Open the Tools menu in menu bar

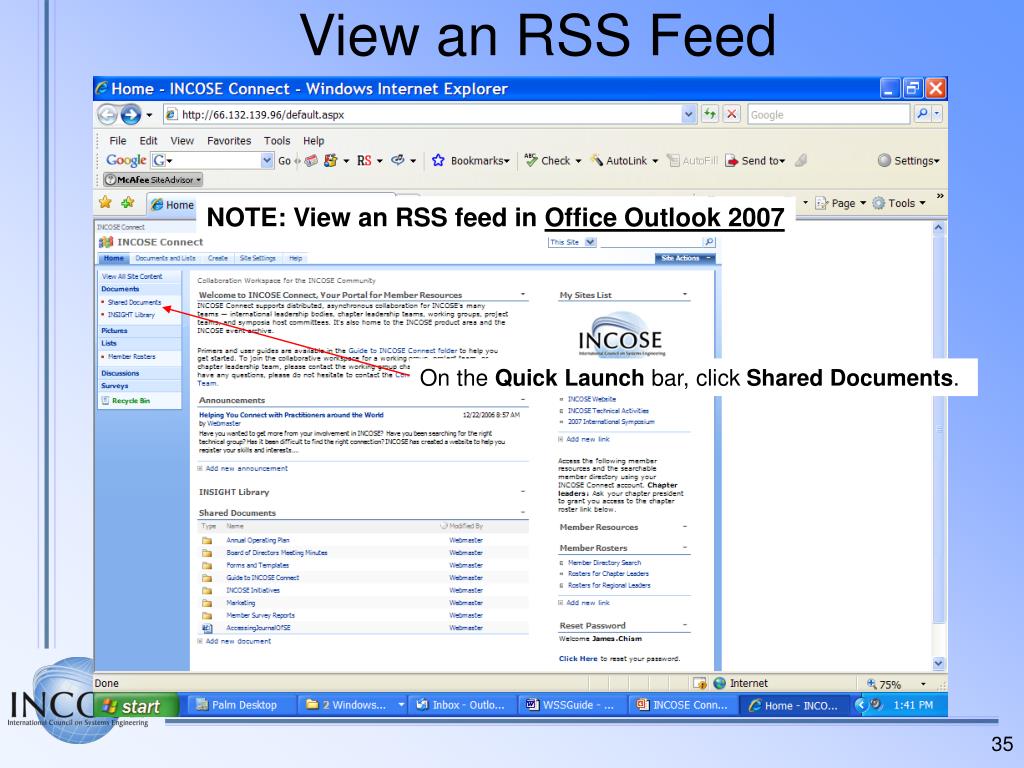(x=277, y=140)
